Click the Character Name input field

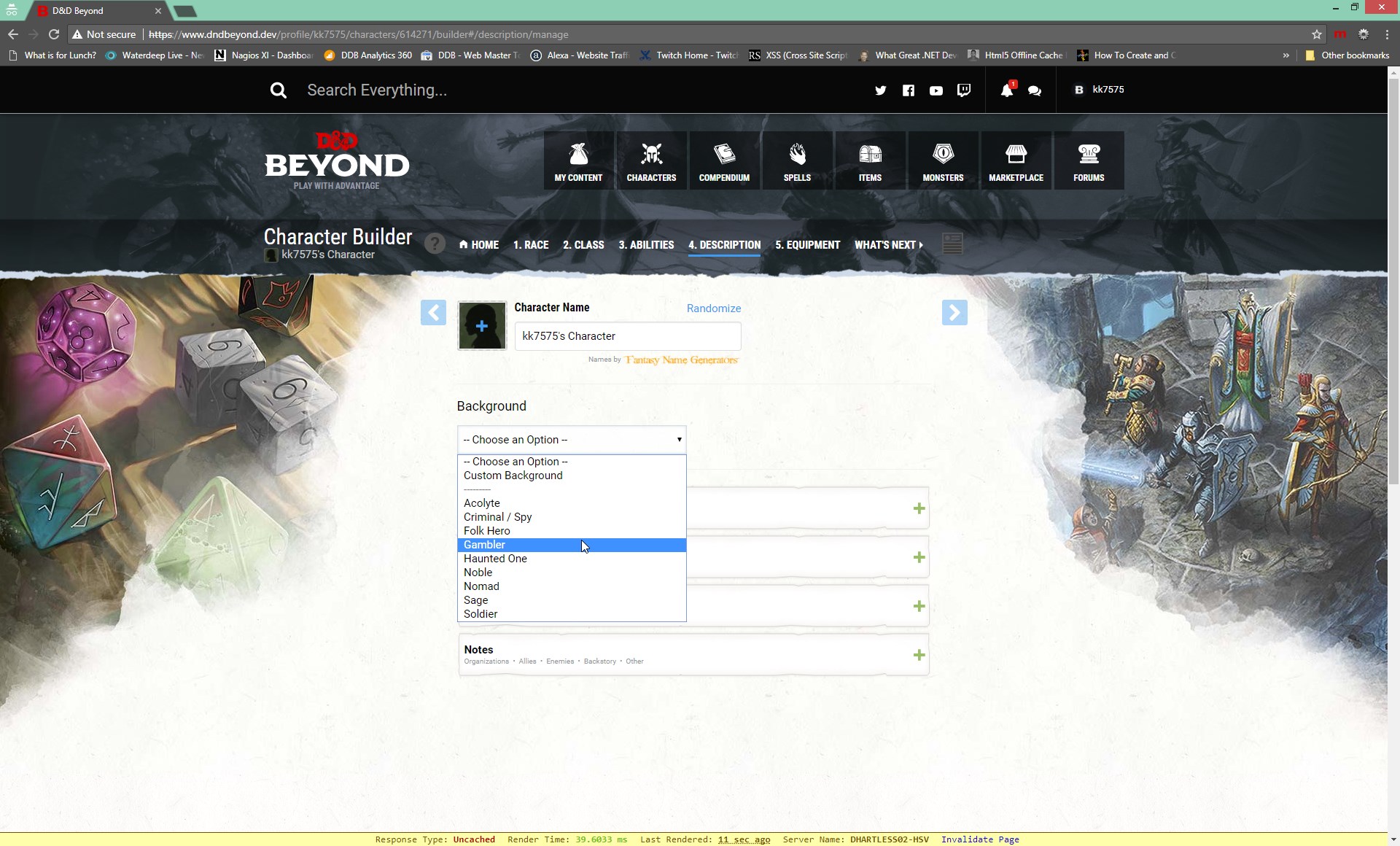pos(628,336)
